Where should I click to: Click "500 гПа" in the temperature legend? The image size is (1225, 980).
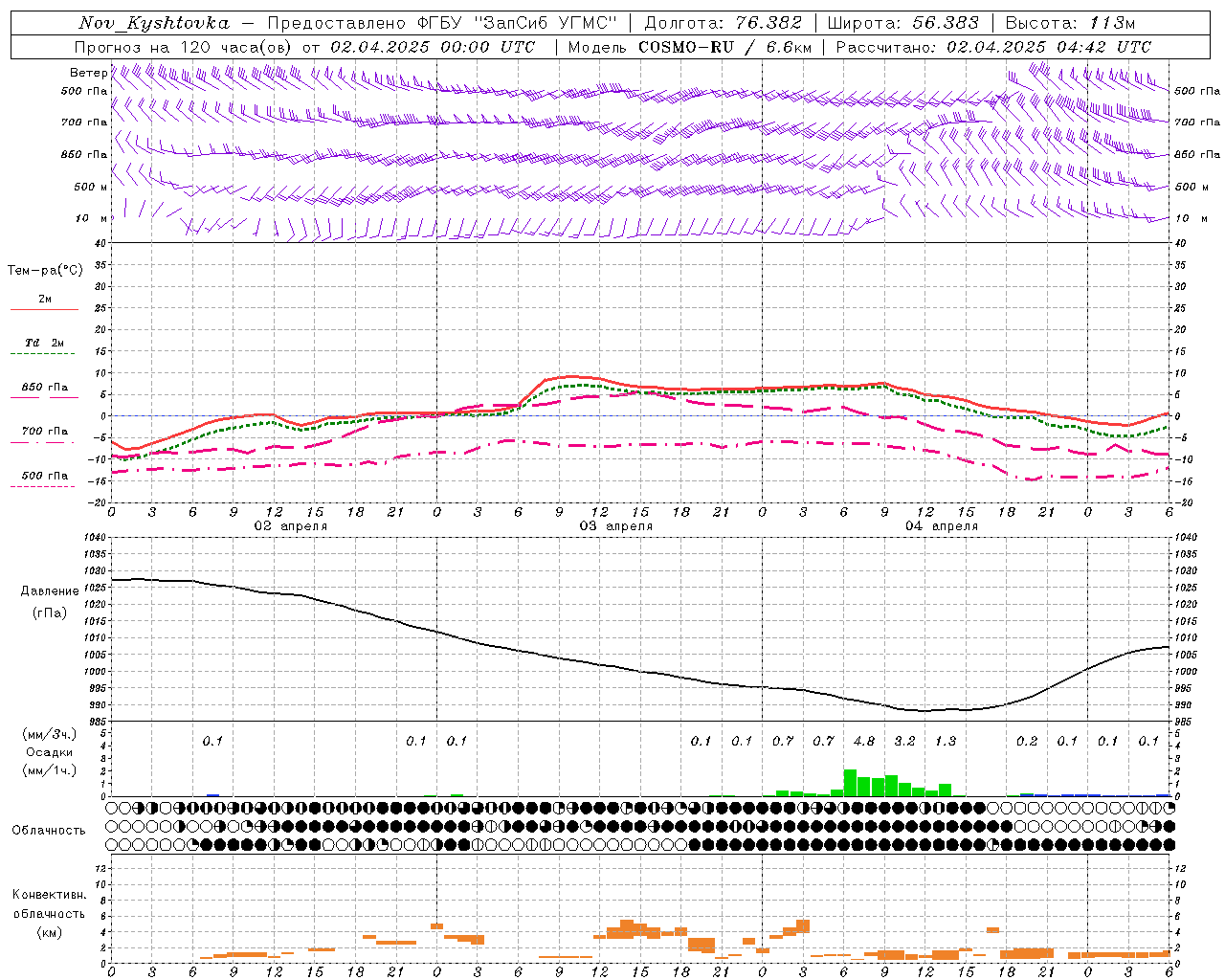[x=45, y=476]
